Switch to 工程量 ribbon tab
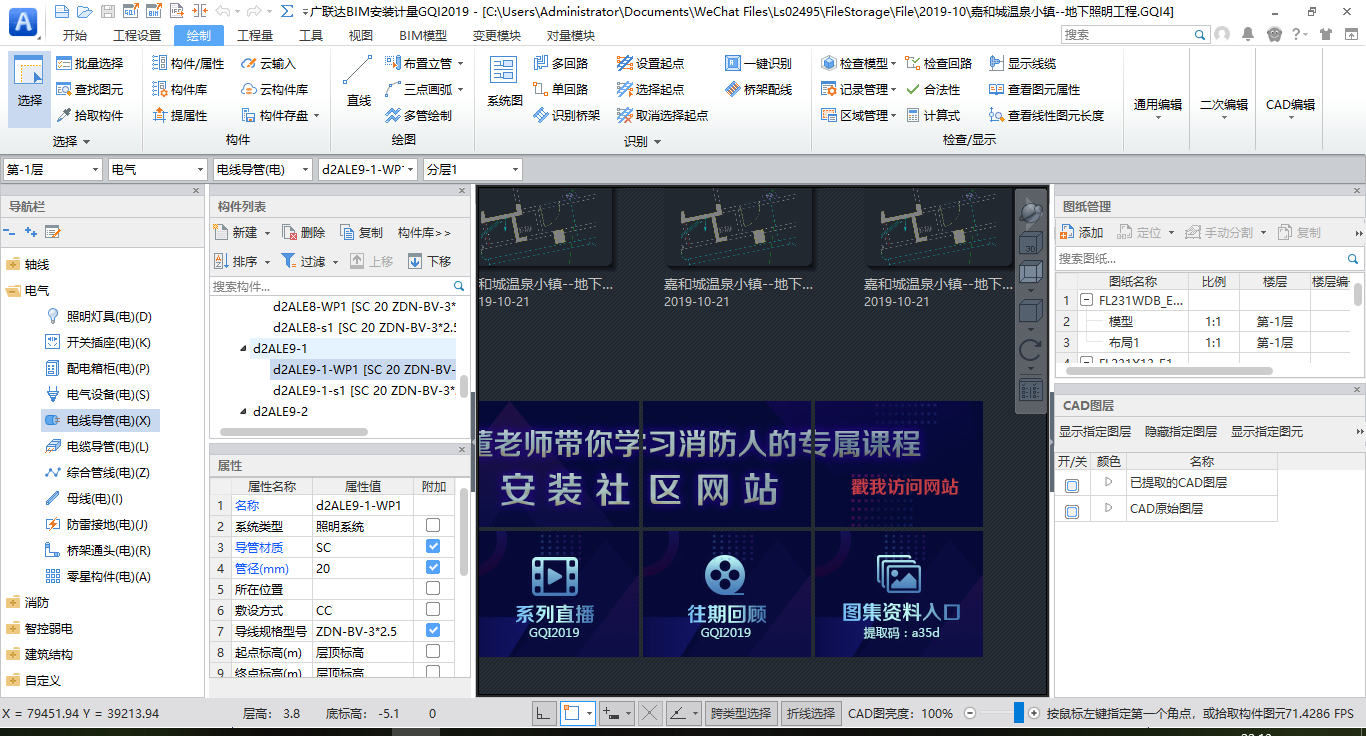Screen dimensions: 1366x736 (255, 35)
